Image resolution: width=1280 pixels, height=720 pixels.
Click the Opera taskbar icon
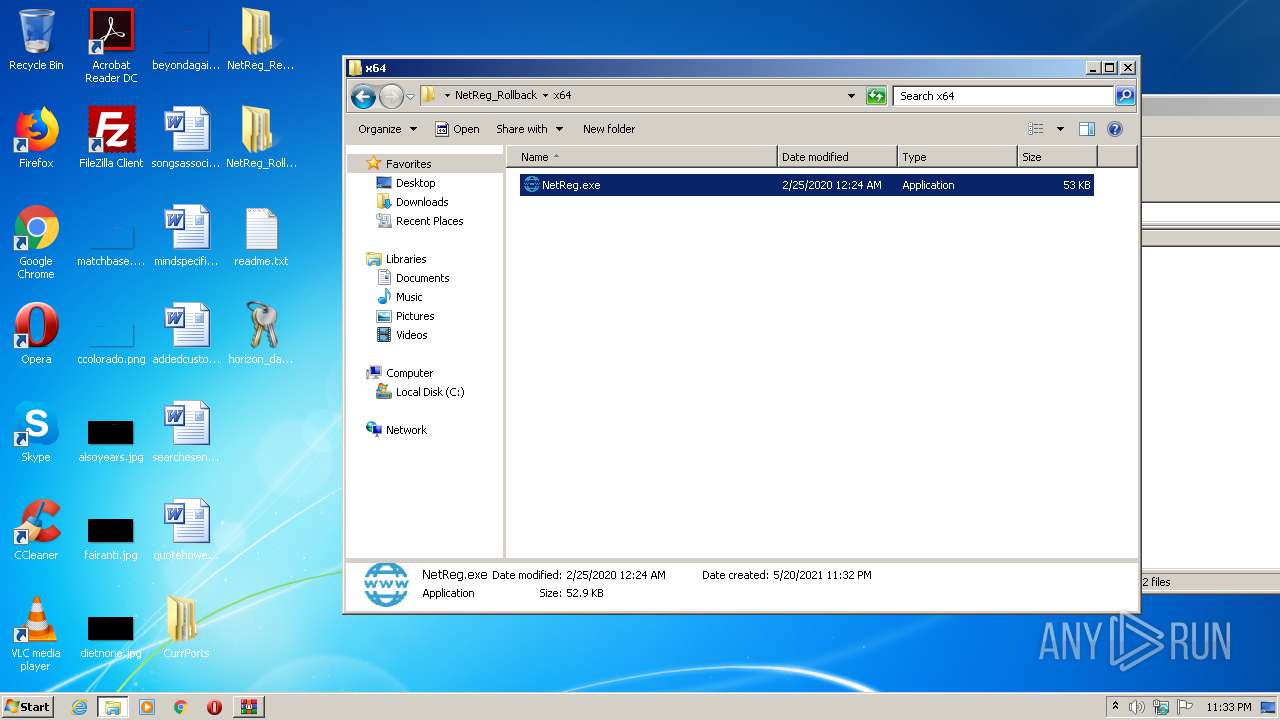(x=214, y=707)
